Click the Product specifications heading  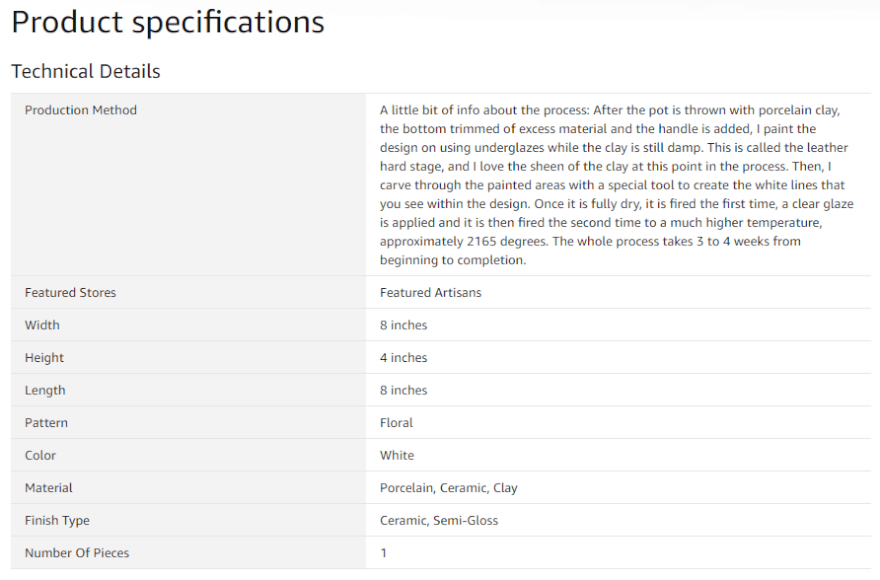pos(168,22)
